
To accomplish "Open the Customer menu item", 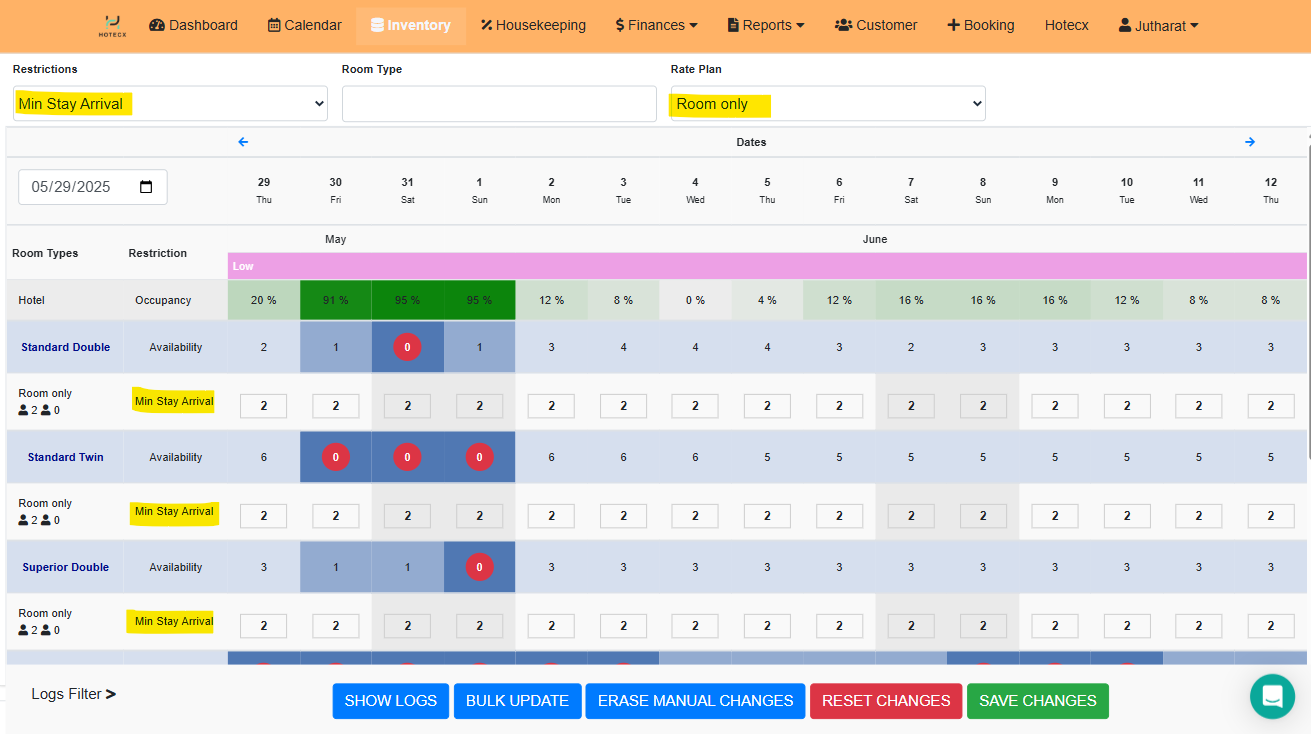I will (875, 25).
